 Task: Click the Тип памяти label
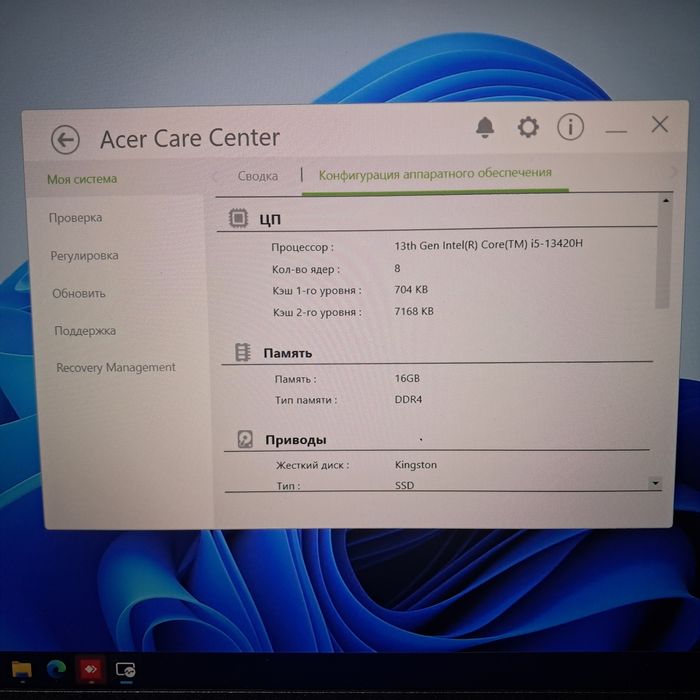pyautogui.click(x=306, y=400)
